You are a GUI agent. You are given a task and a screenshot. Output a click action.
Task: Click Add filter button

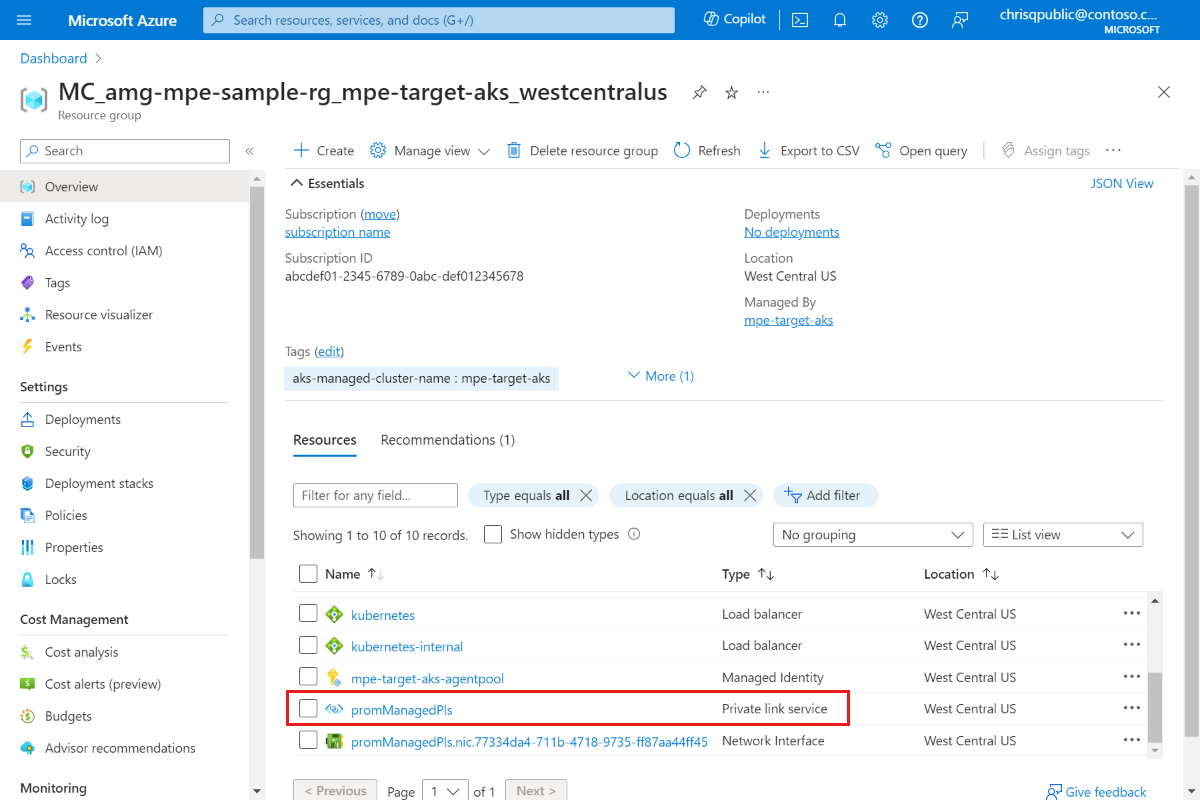pos(825,495)
